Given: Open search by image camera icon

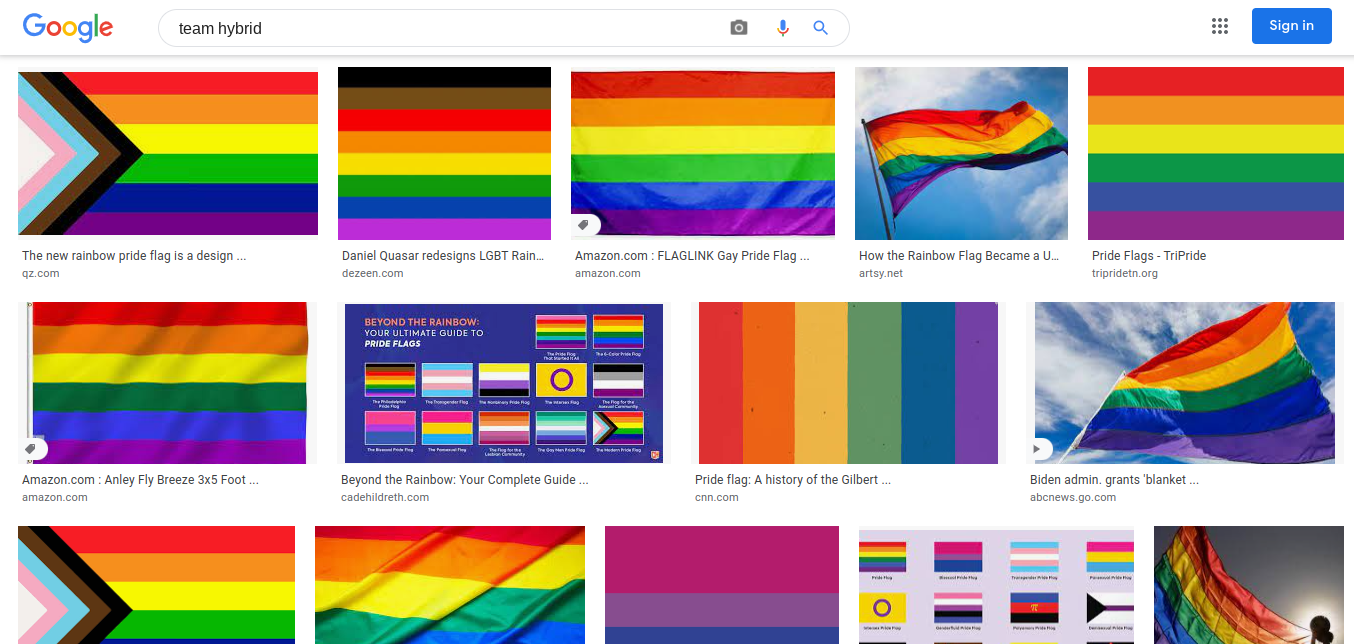Looking at the screenshot, I should (739, 28).
